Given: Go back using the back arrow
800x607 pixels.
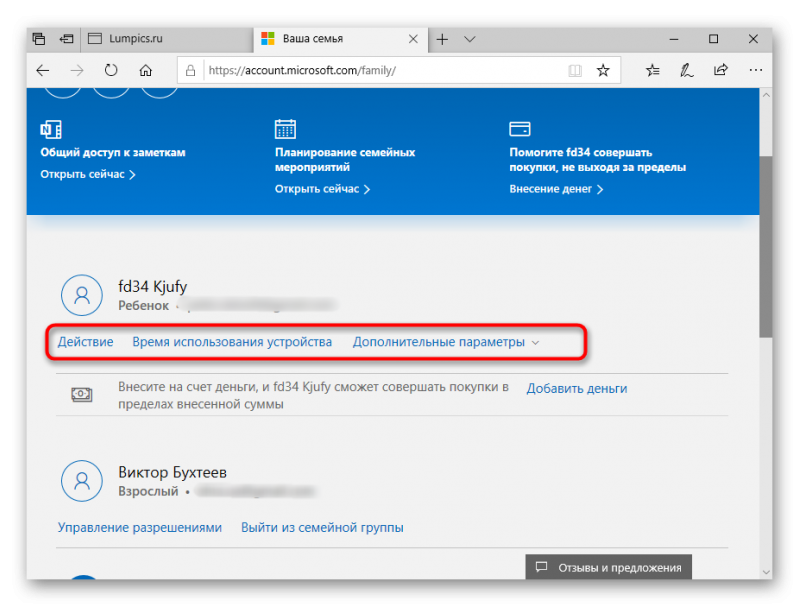Looking at the screenshot, I should 43,70.
